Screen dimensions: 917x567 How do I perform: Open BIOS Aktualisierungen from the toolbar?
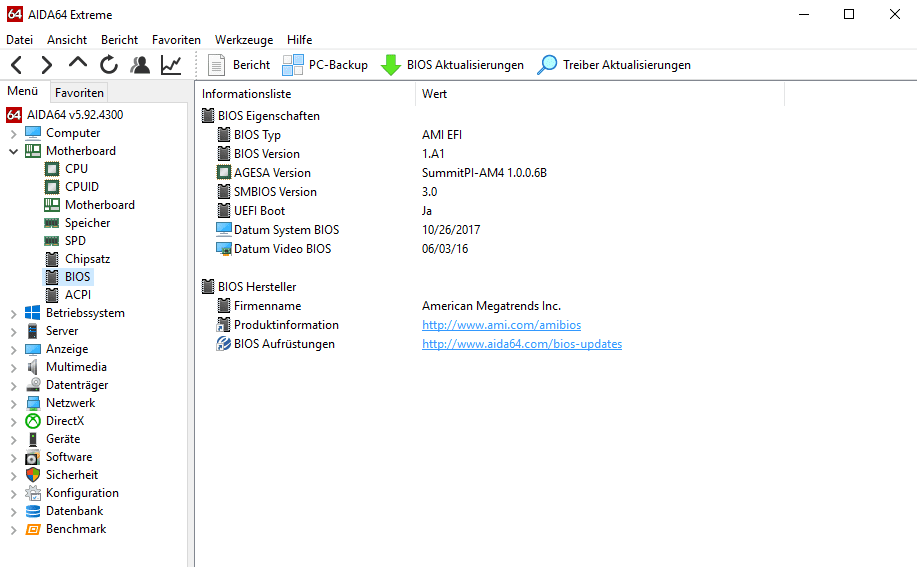point(452,65)
